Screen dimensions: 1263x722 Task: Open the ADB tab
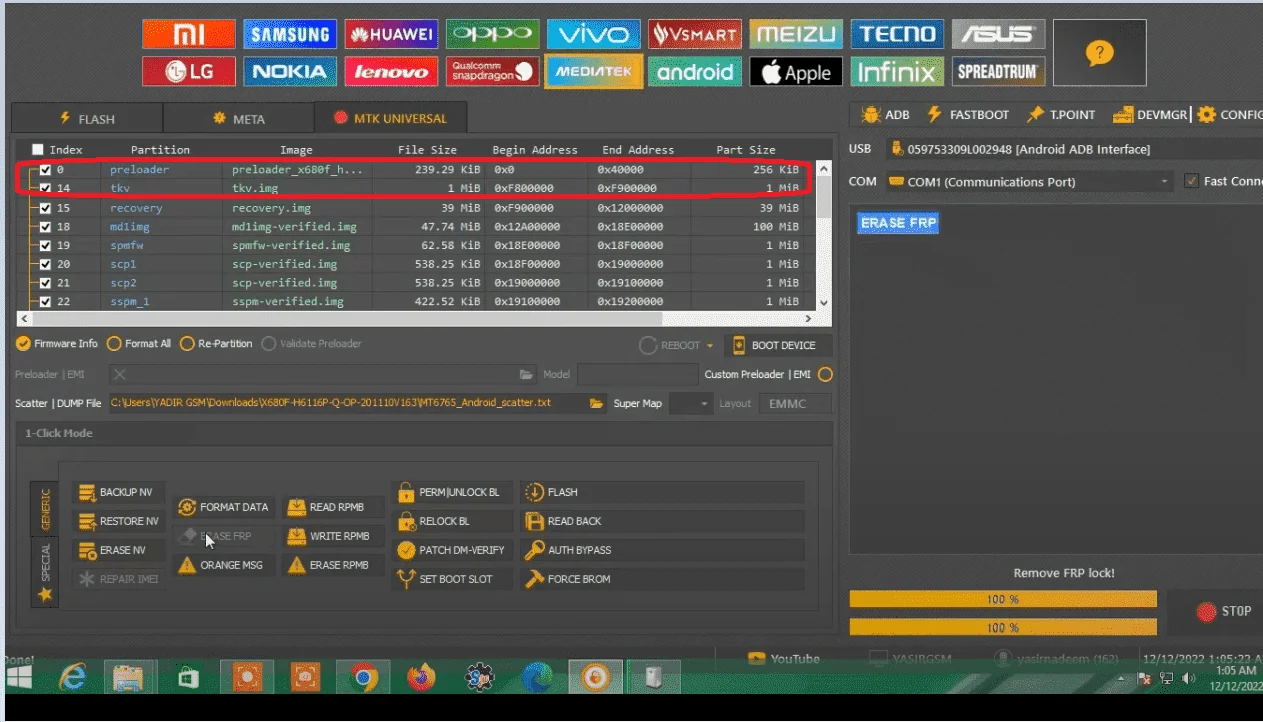[885, 114]
